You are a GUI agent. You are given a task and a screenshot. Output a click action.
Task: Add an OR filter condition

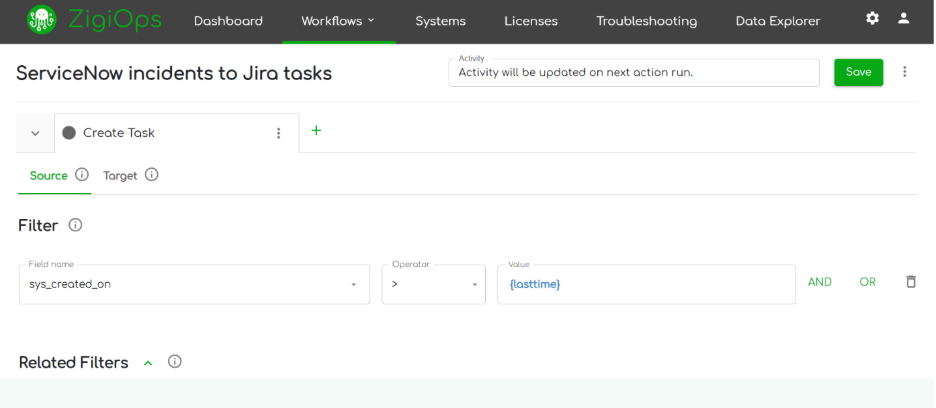tap(867, 282)
